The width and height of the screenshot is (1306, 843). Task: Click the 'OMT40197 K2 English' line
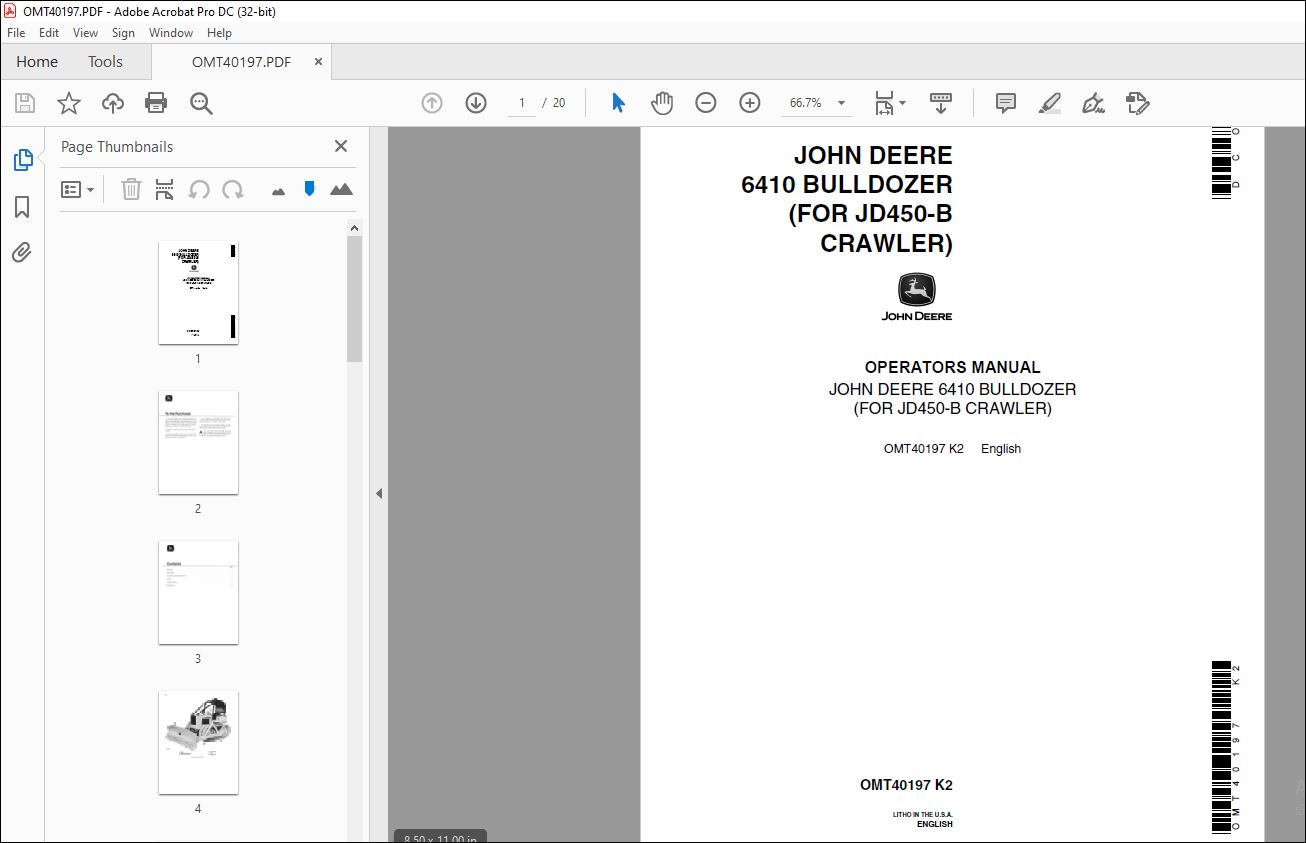click(x=952, y=449)
